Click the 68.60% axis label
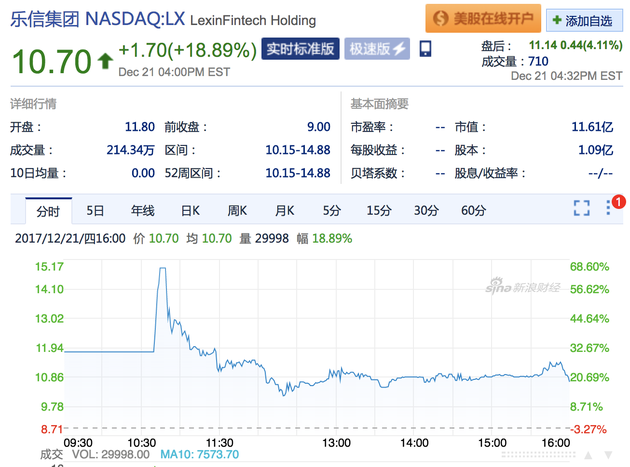 [589, 266]
